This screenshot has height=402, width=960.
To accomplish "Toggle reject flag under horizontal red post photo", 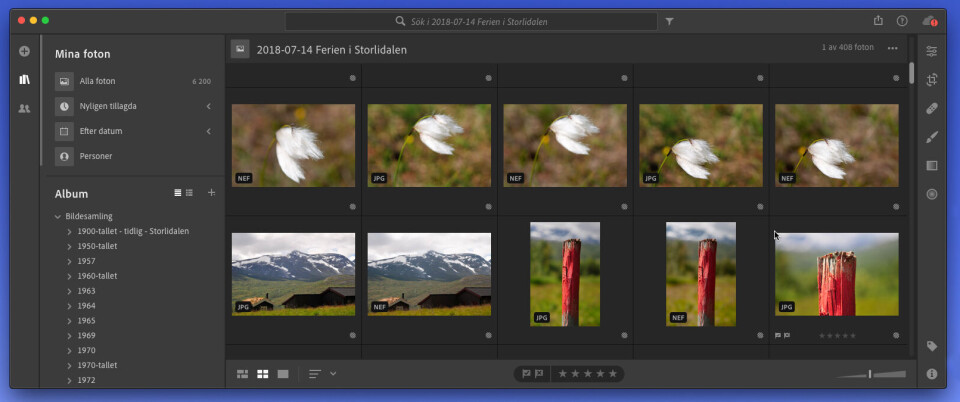I will tap(787, 335).
